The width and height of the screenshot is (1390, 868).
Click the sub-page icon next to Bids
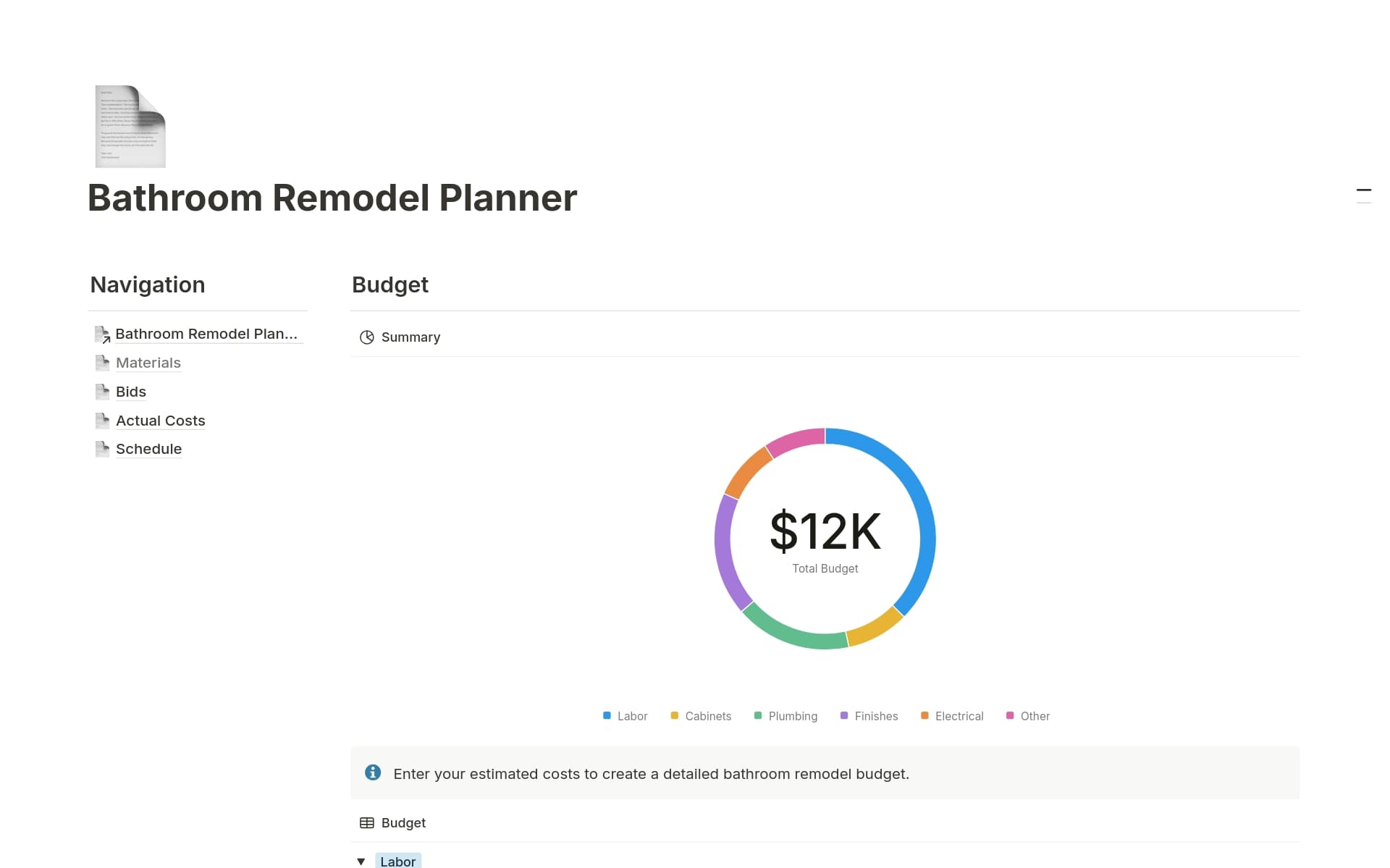101,391
